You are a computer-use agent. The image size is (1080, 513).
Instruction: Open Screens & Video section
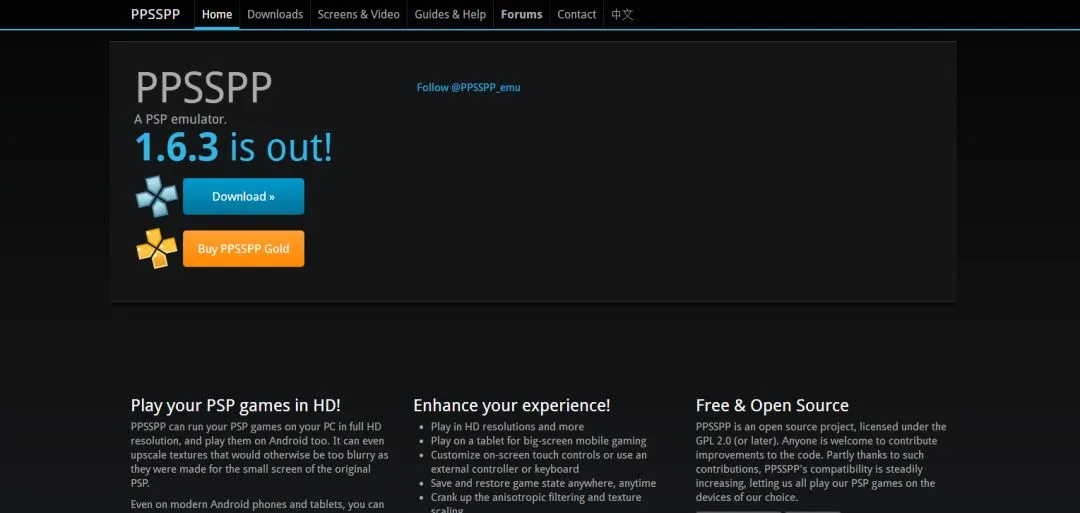click(358, 14)
